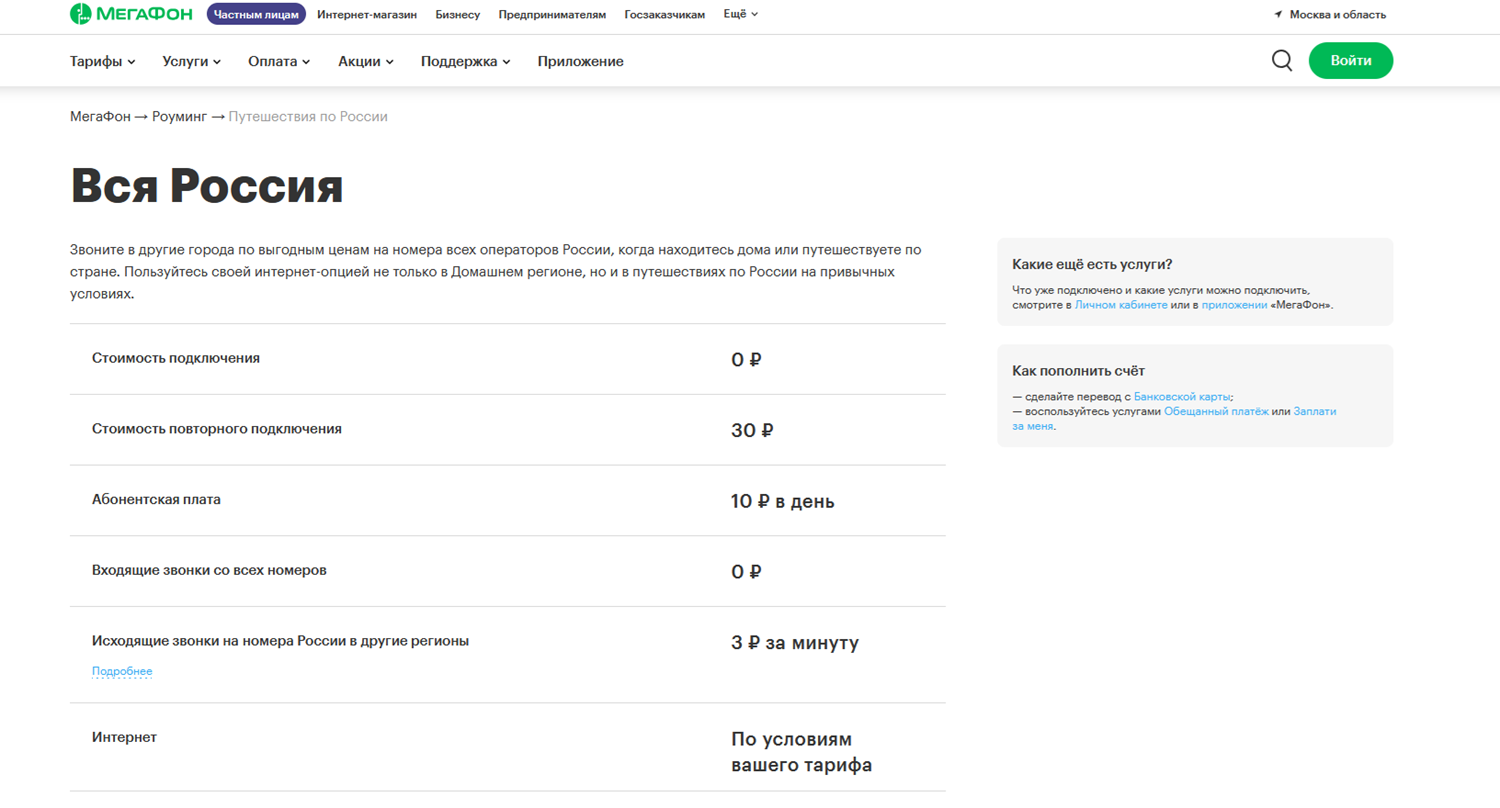Click Стоимость повторного подключения label
The width and height of the screenshot is (1500, 808).
[x=217, y=429]
